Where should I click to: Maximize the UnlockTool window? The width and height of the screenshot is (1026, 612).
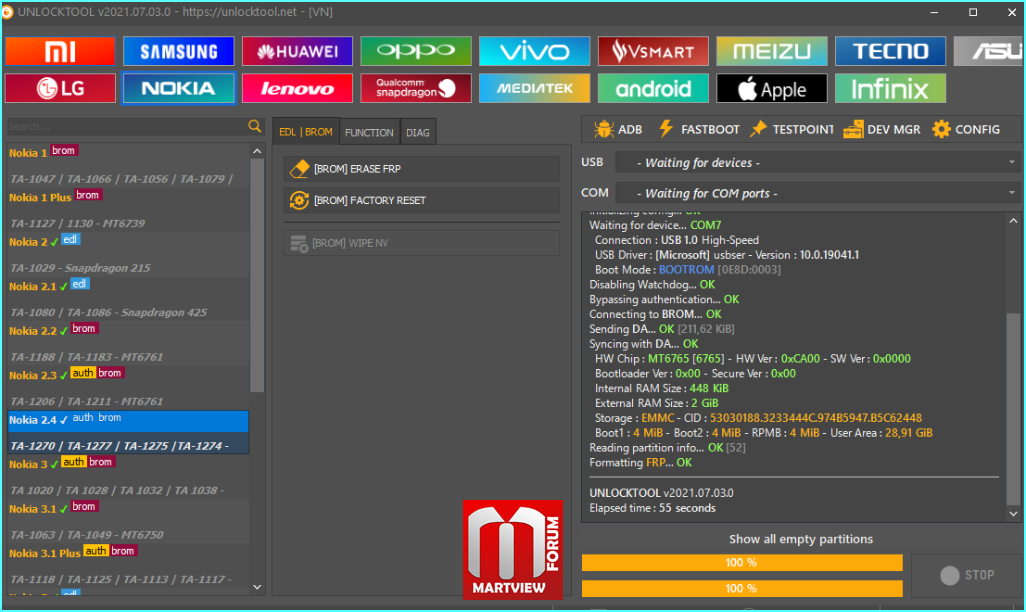tap(973, 12)
